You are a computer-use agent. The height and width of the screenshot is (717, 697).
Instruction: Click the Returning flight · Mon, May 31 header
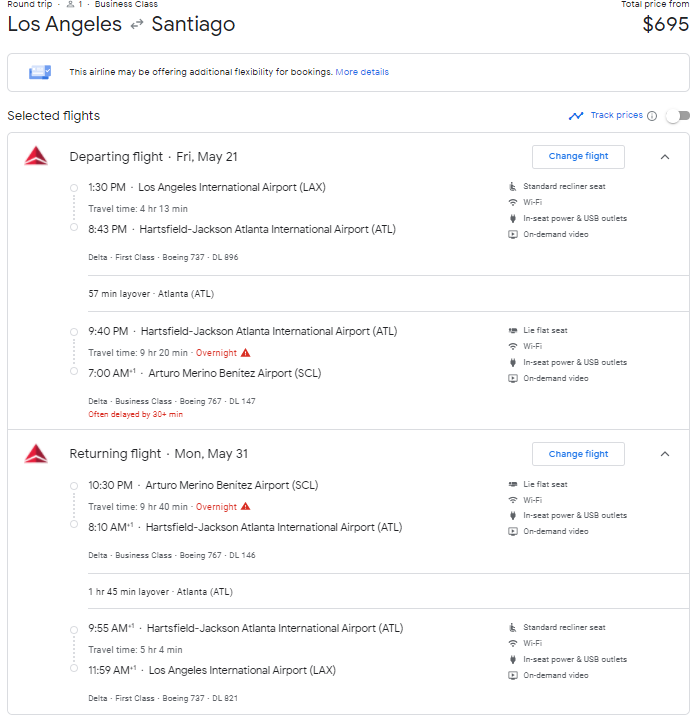[x=158, y=454]
